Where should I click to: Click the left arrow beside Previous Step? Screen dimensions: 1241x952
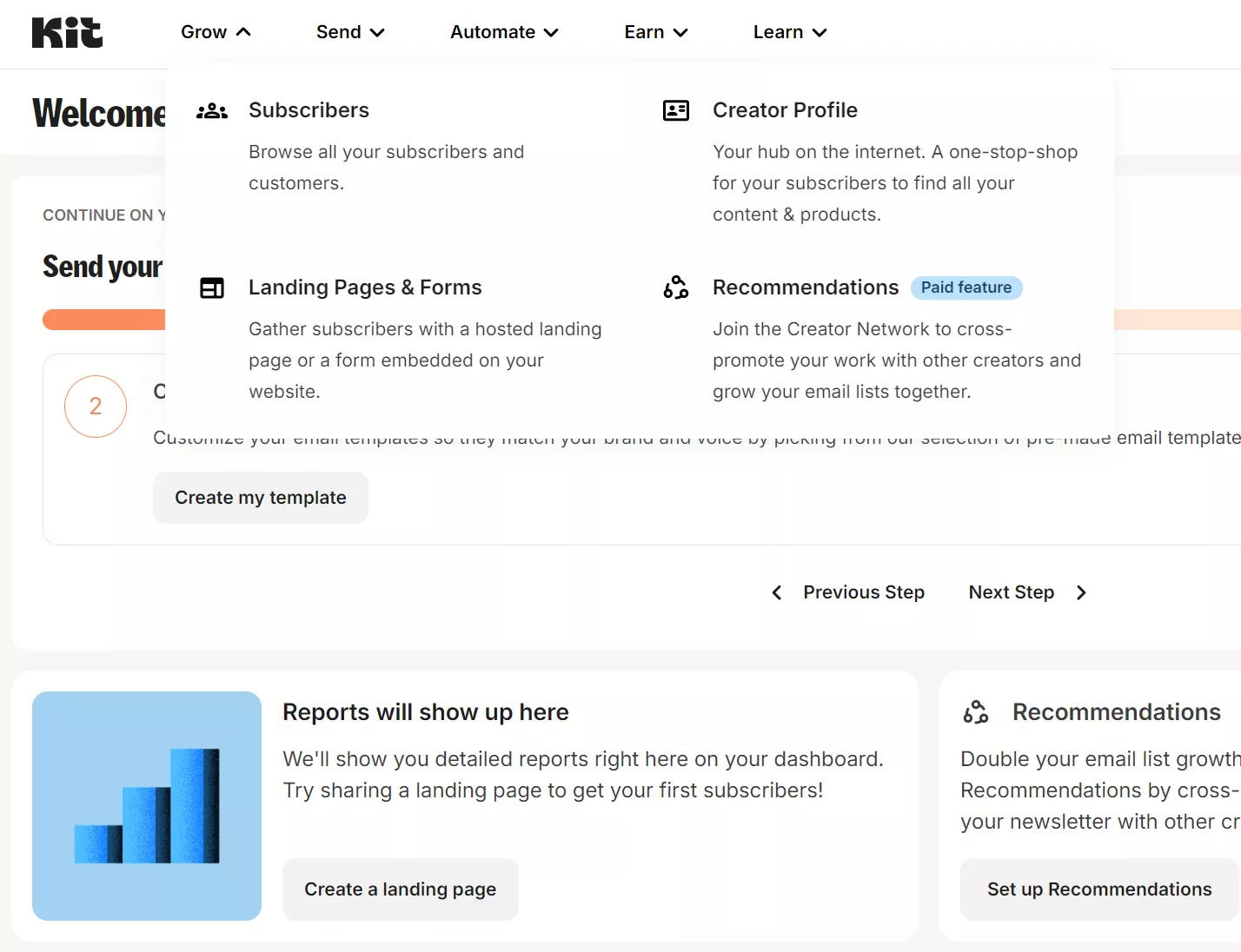coord(777,592)
